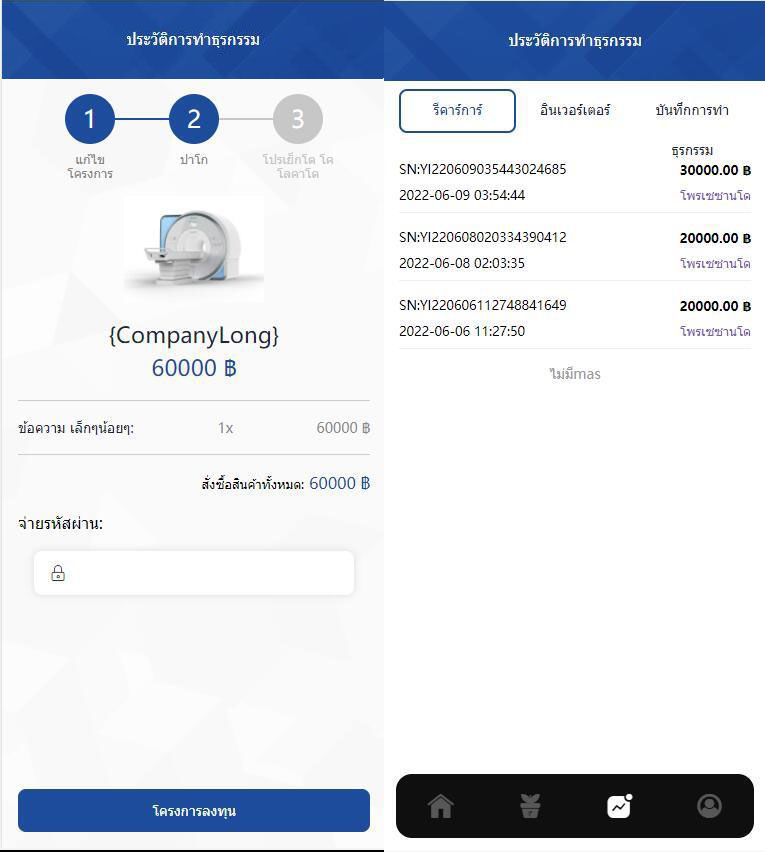Click status link on 2022-06-08 transaction

(x=715, y=263)
